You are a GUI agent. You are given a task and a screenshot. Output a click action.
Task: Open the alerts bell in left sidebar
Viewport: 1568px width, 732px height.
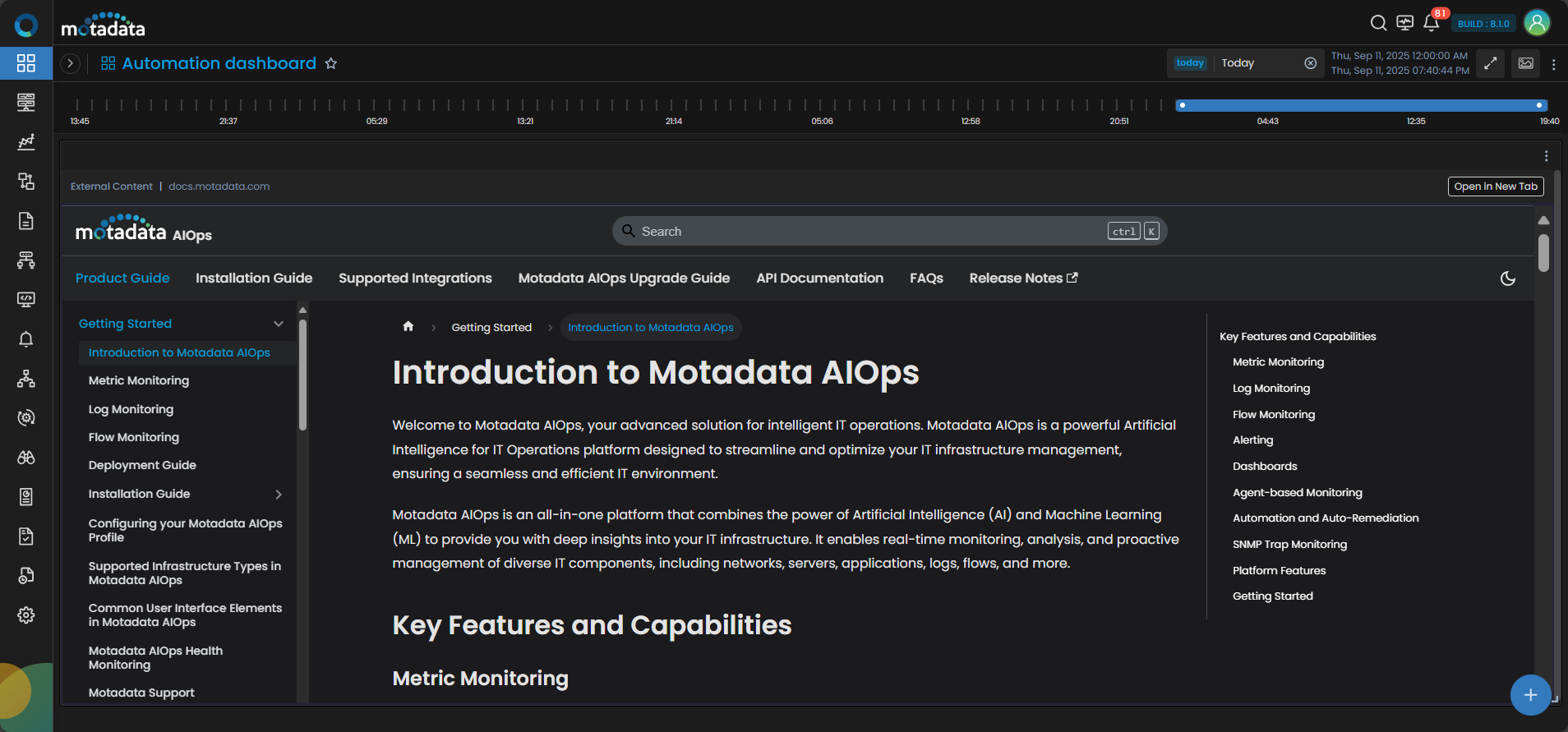pyautogui.click(x=26, y=339)
